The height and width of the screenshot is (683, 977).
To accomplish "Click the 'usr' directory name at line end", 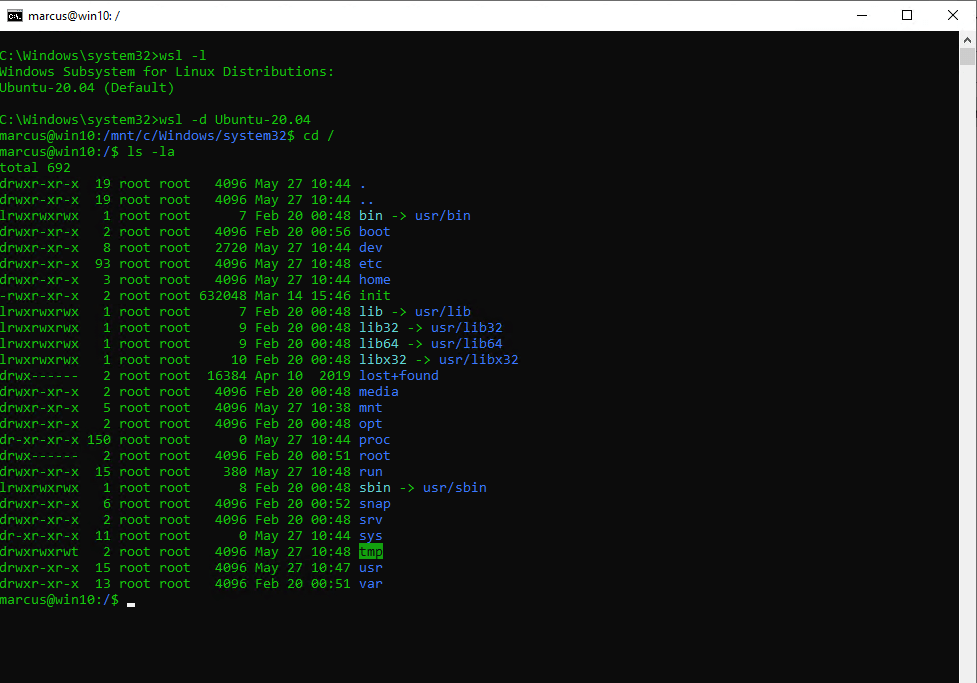I will 371,568.
